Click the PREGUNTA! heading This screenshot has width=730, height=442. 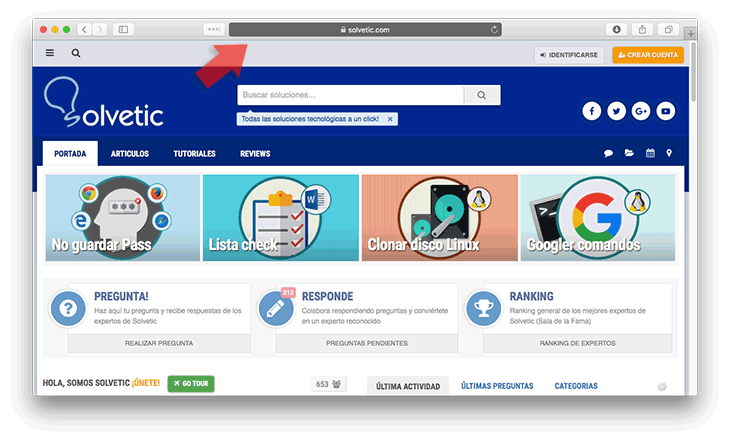(121, 296)
